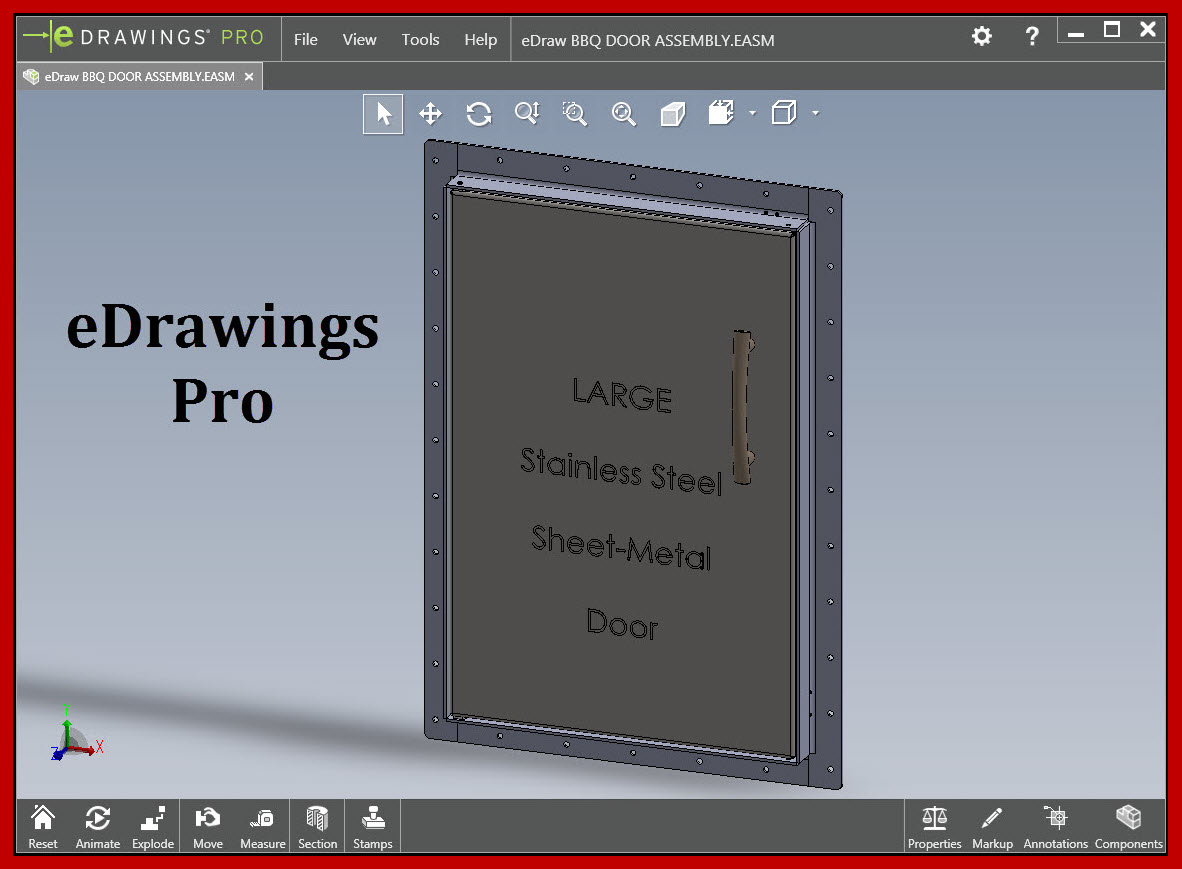This screenshot has width=1182, height=869.
Task: Open the Measure tool
Action: point(262,827)
